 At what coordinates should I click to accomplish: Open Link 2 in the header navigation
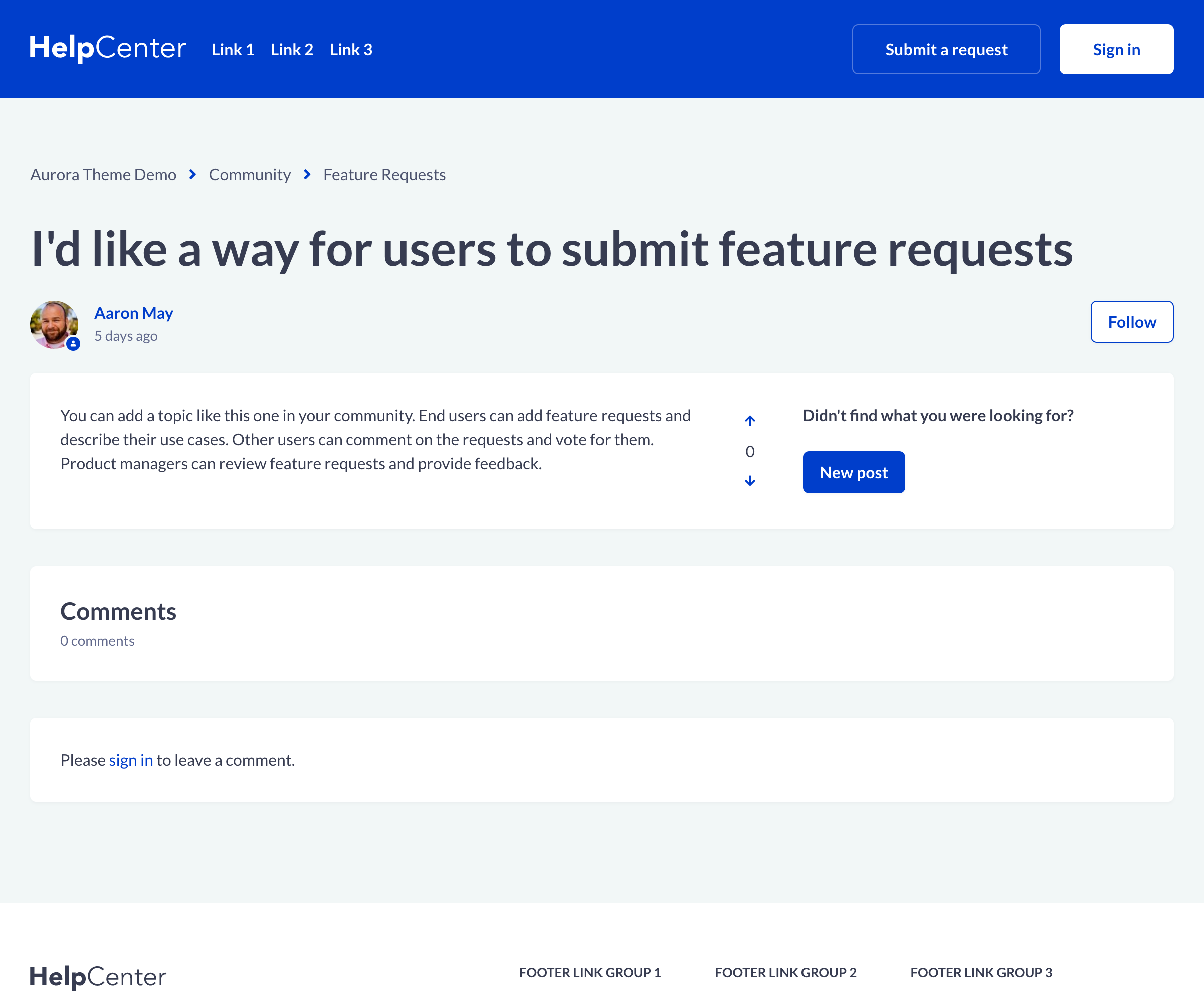pos(291,49)
